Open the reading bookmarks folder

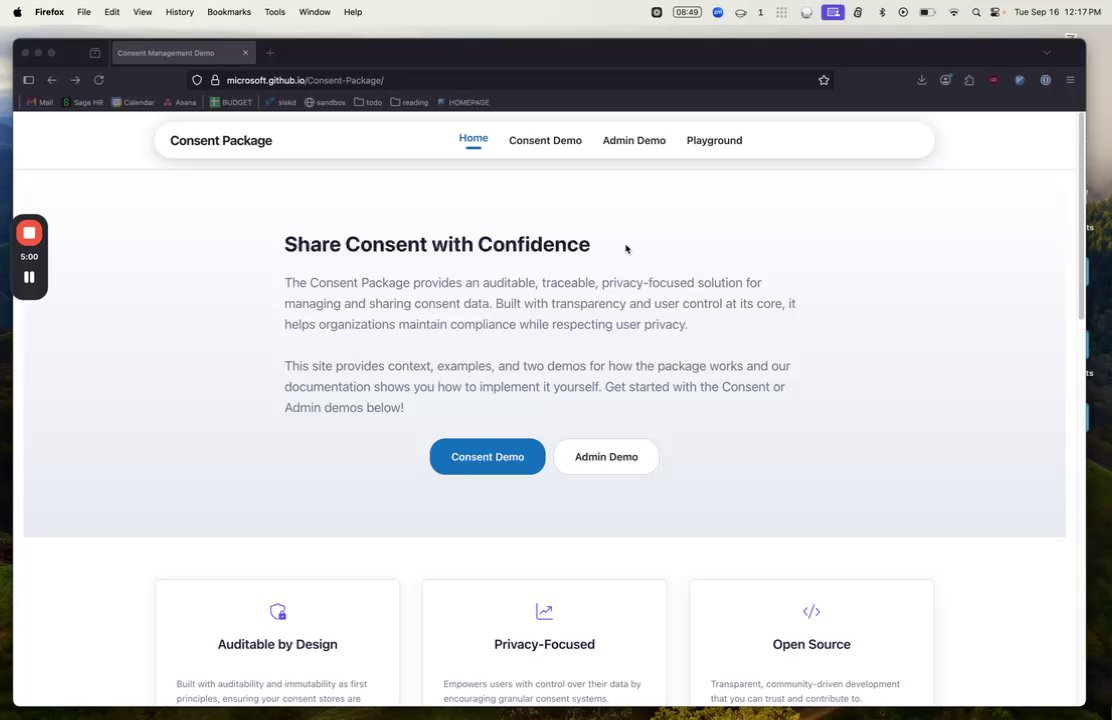(409, 102)
